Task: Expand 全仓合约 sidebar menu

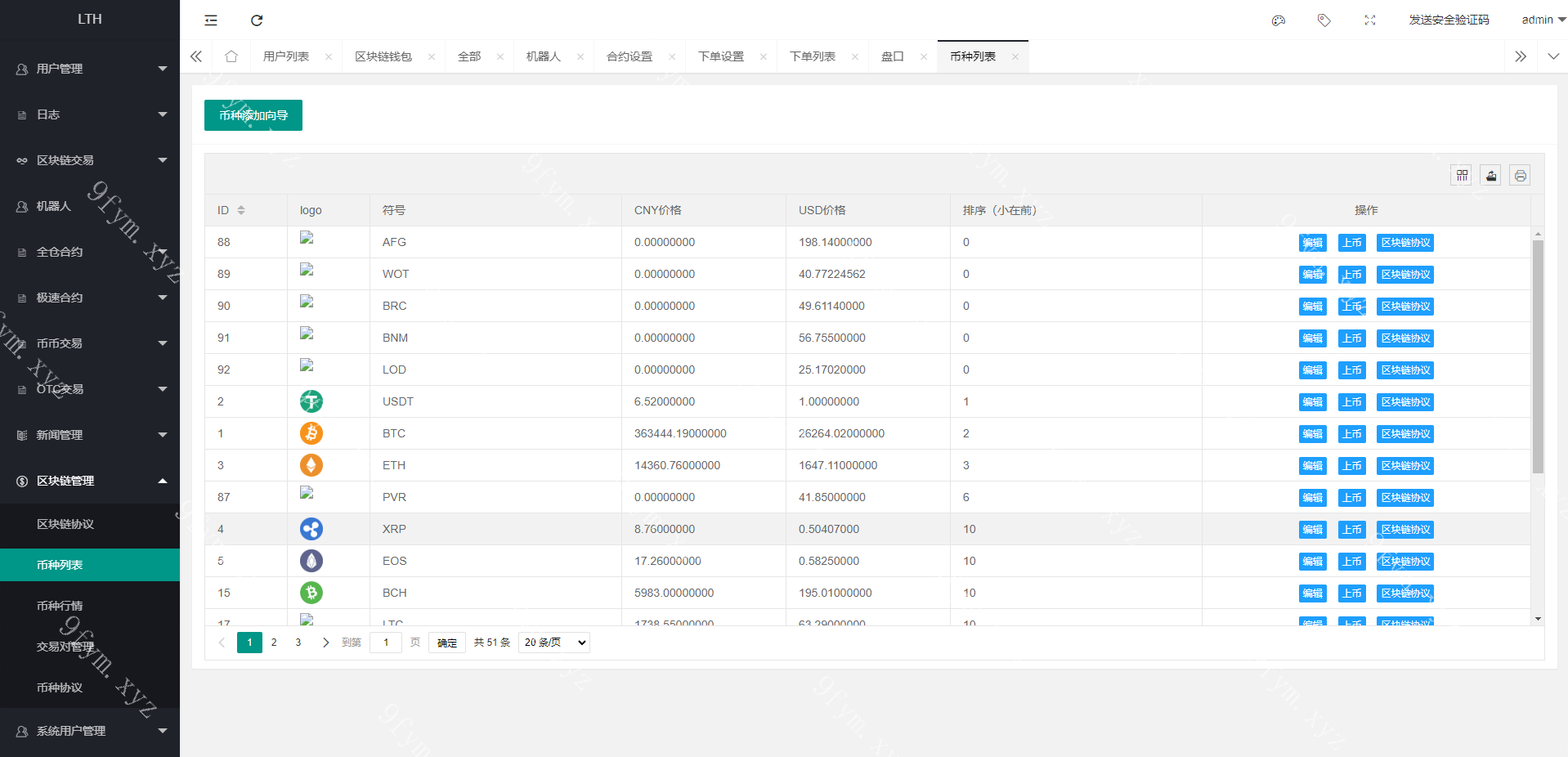Action: [90, 252]
